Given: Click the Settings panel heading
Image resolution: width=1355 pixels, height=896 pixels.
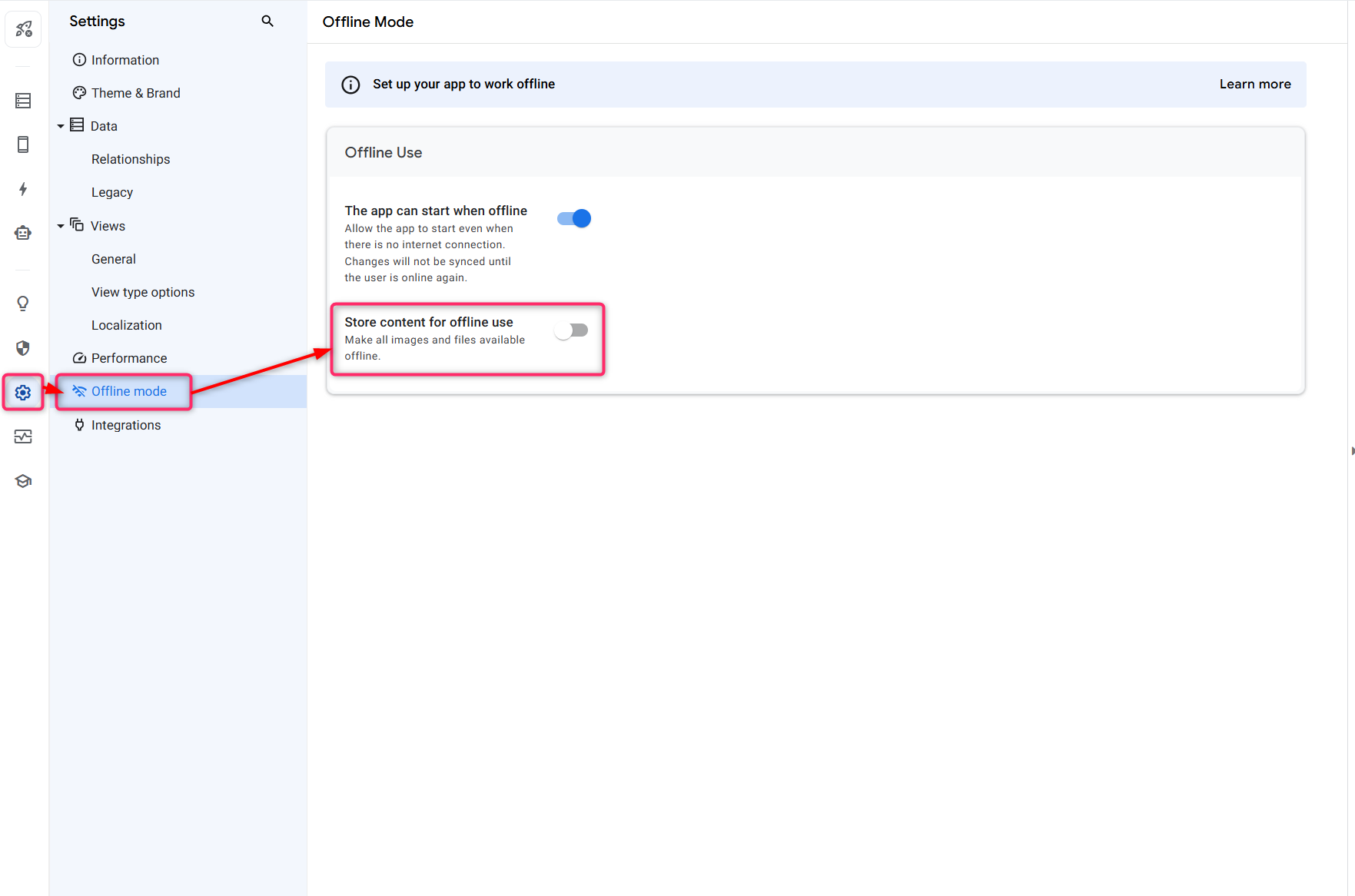Looking at the screenshot, I should pos(97,22).
